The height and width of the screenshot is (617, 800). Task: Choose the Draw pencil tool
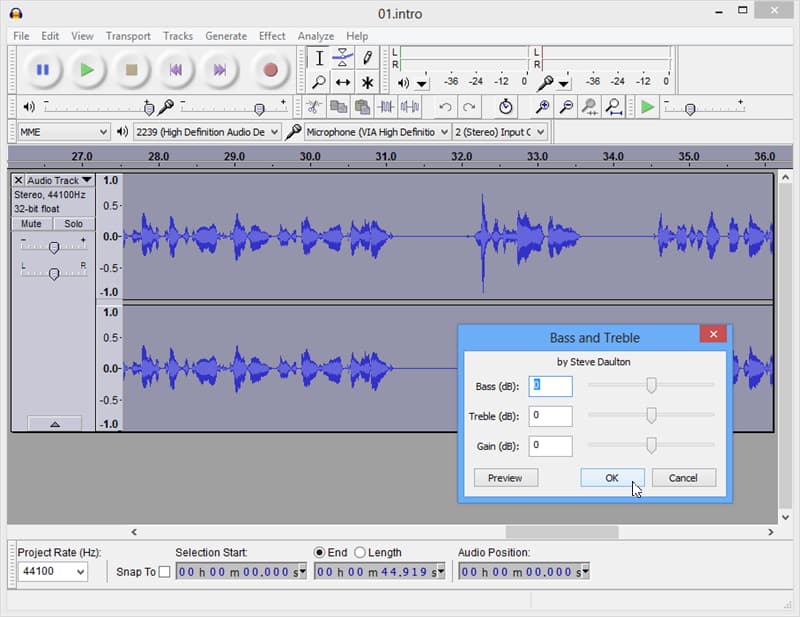pyautogui.click(x=367, y=58)
